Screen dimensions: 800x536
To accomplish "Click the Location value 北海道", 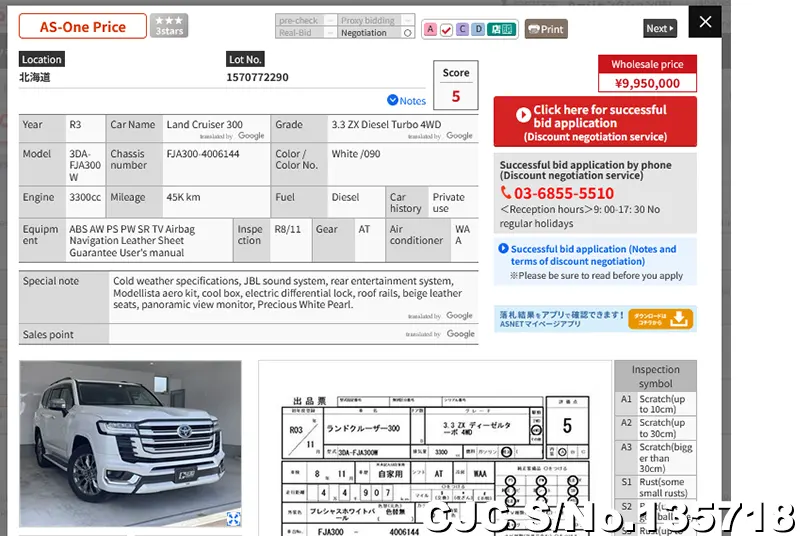I will tap(35, 77).
